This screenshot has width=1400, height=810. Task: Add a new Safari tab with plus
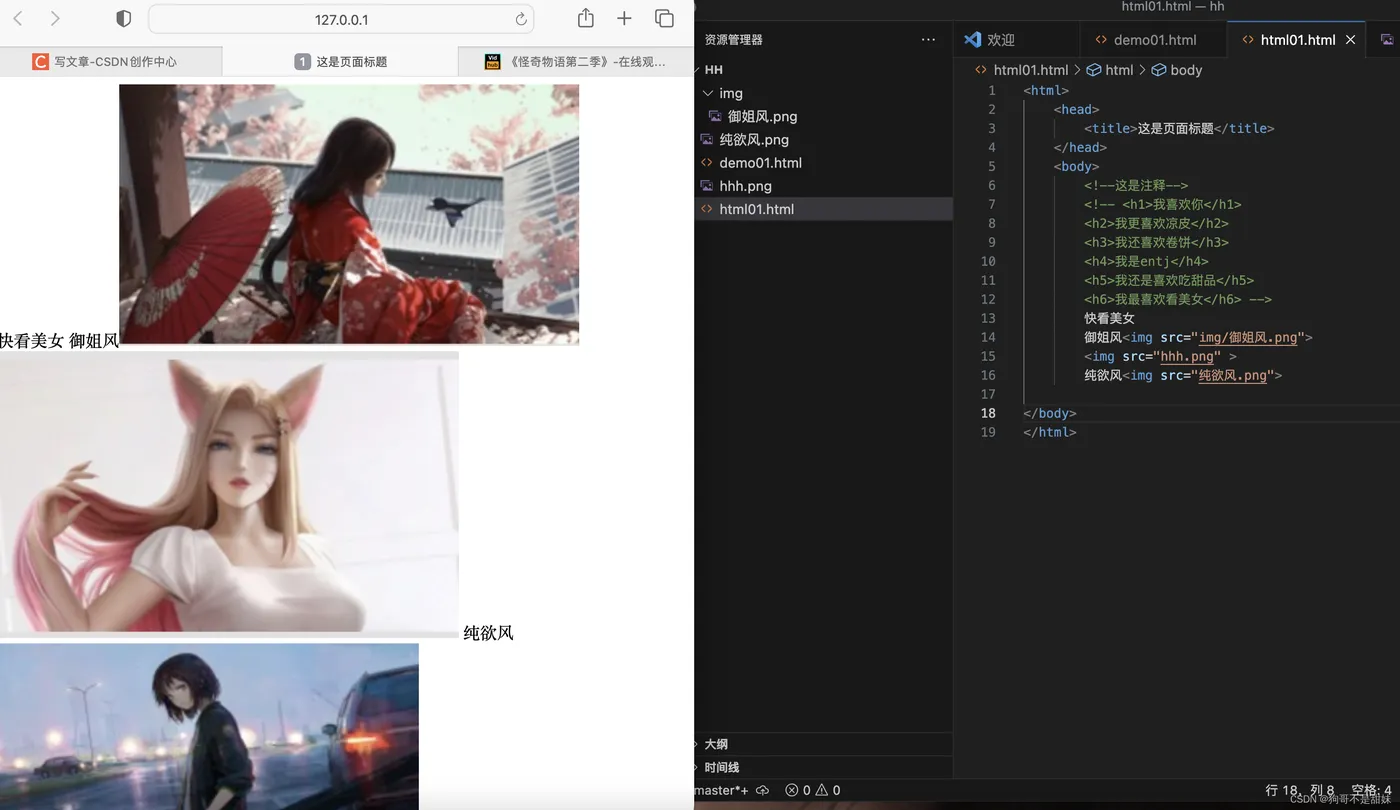pos(624,18)
